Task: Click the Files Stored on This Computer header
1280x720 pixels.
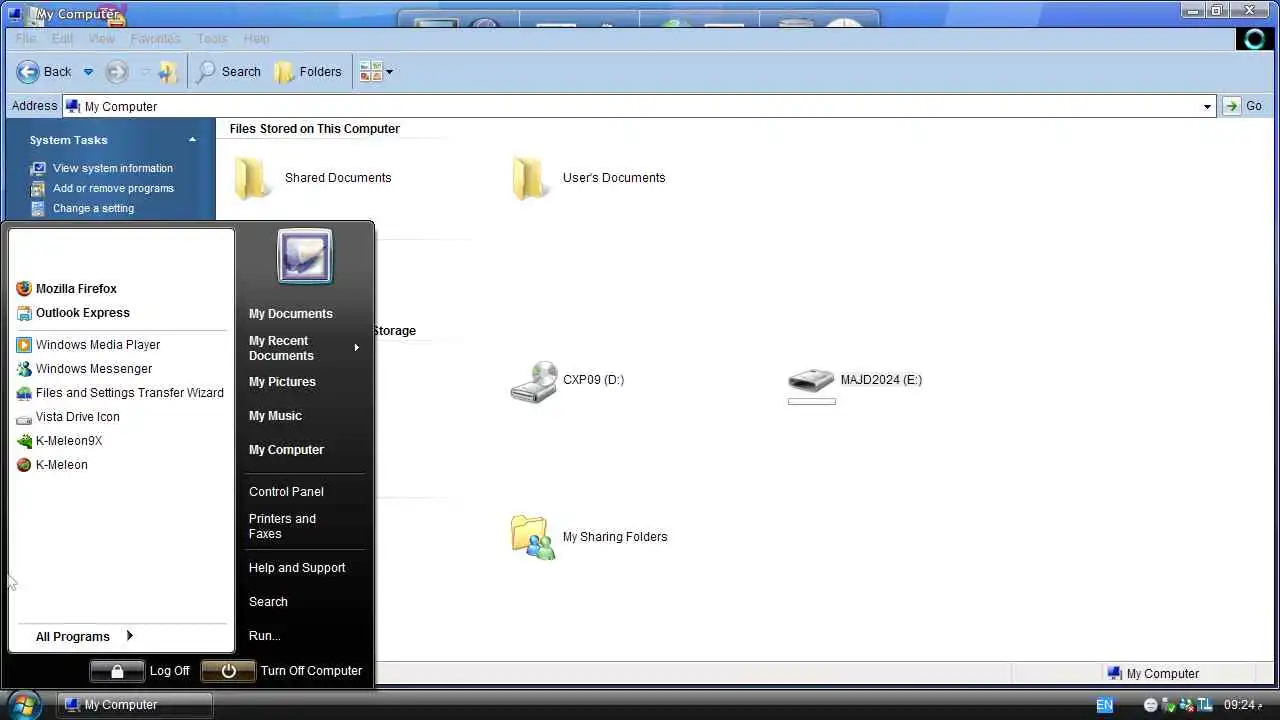Action: pos(314,128)
